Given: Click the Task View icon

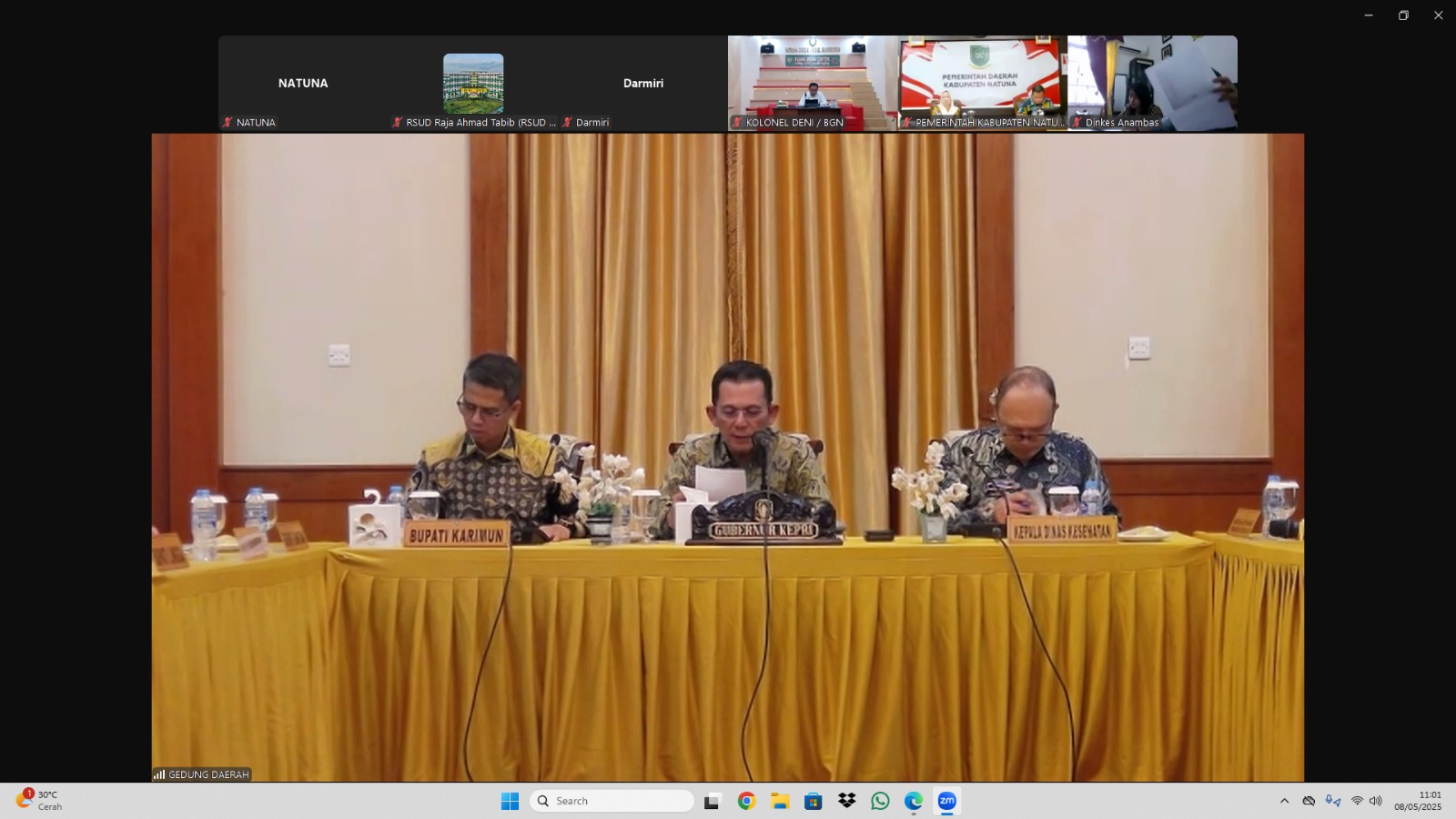Looking at the screenshot, I should (x=713, y=801).
